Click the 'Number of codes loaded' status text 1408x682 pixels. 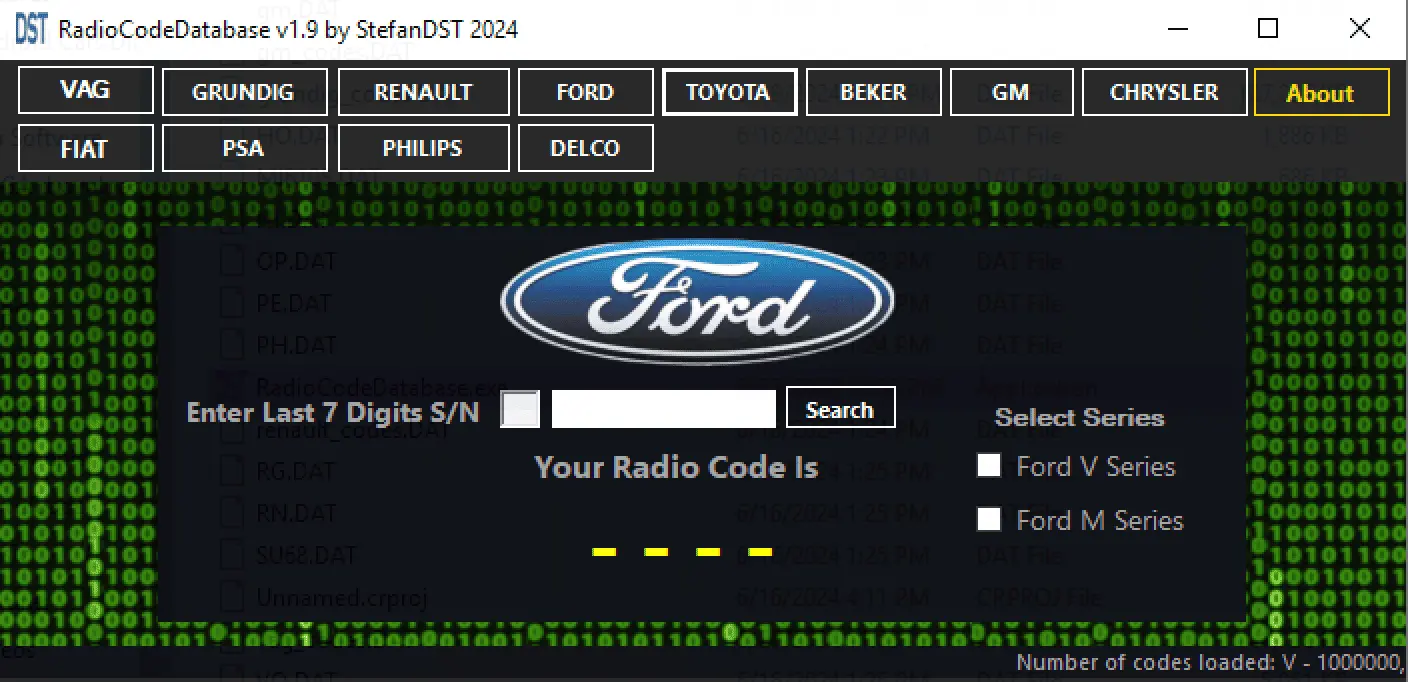(x=1211, y=662)
